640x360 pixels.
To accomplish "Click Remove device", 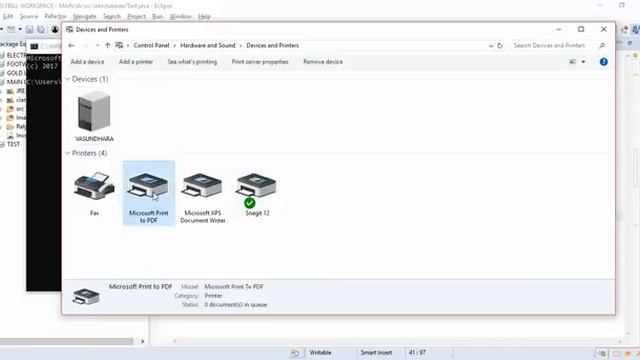I will coord(323,62).
